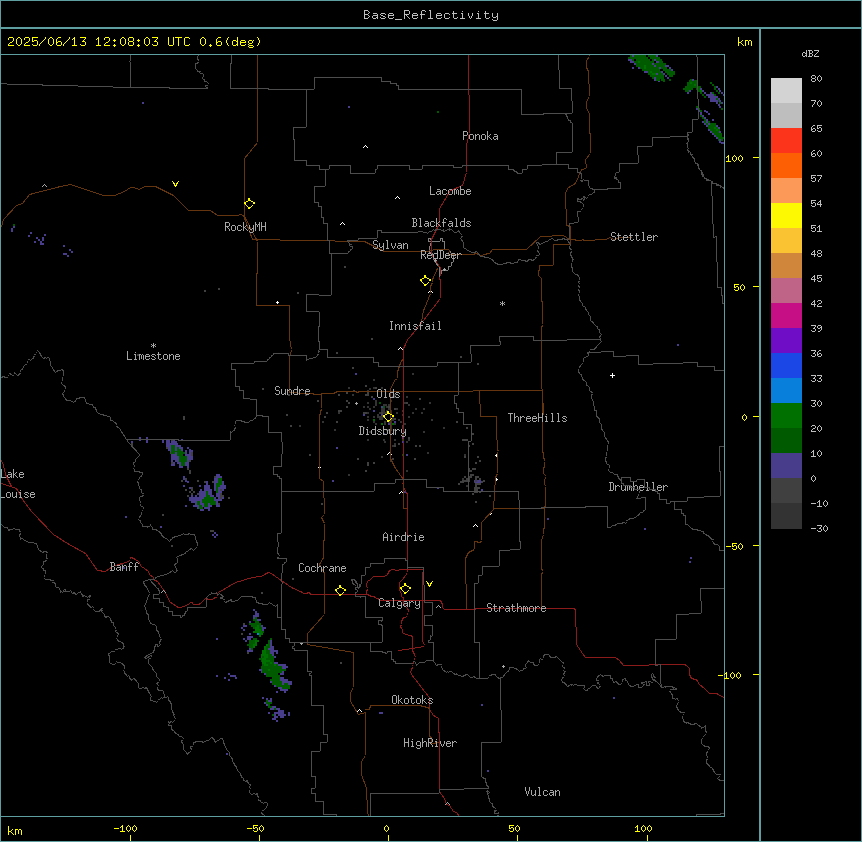Select the Strathmore label

(x=516, y=608)
